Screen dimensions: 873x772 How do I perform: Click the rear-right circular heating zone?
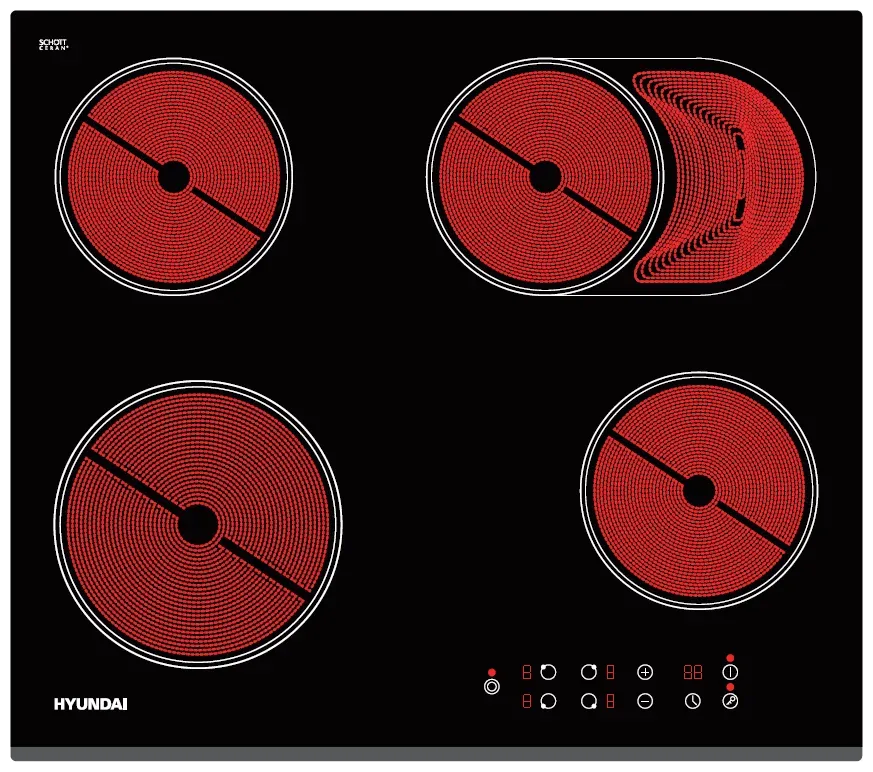(x=545, y=177)
